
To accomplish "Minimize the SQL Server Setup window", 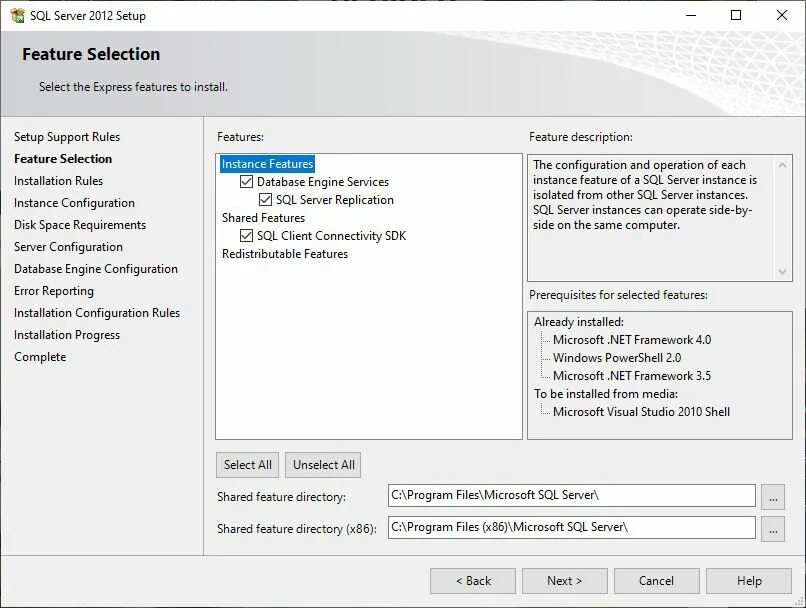I will point(691,15).
